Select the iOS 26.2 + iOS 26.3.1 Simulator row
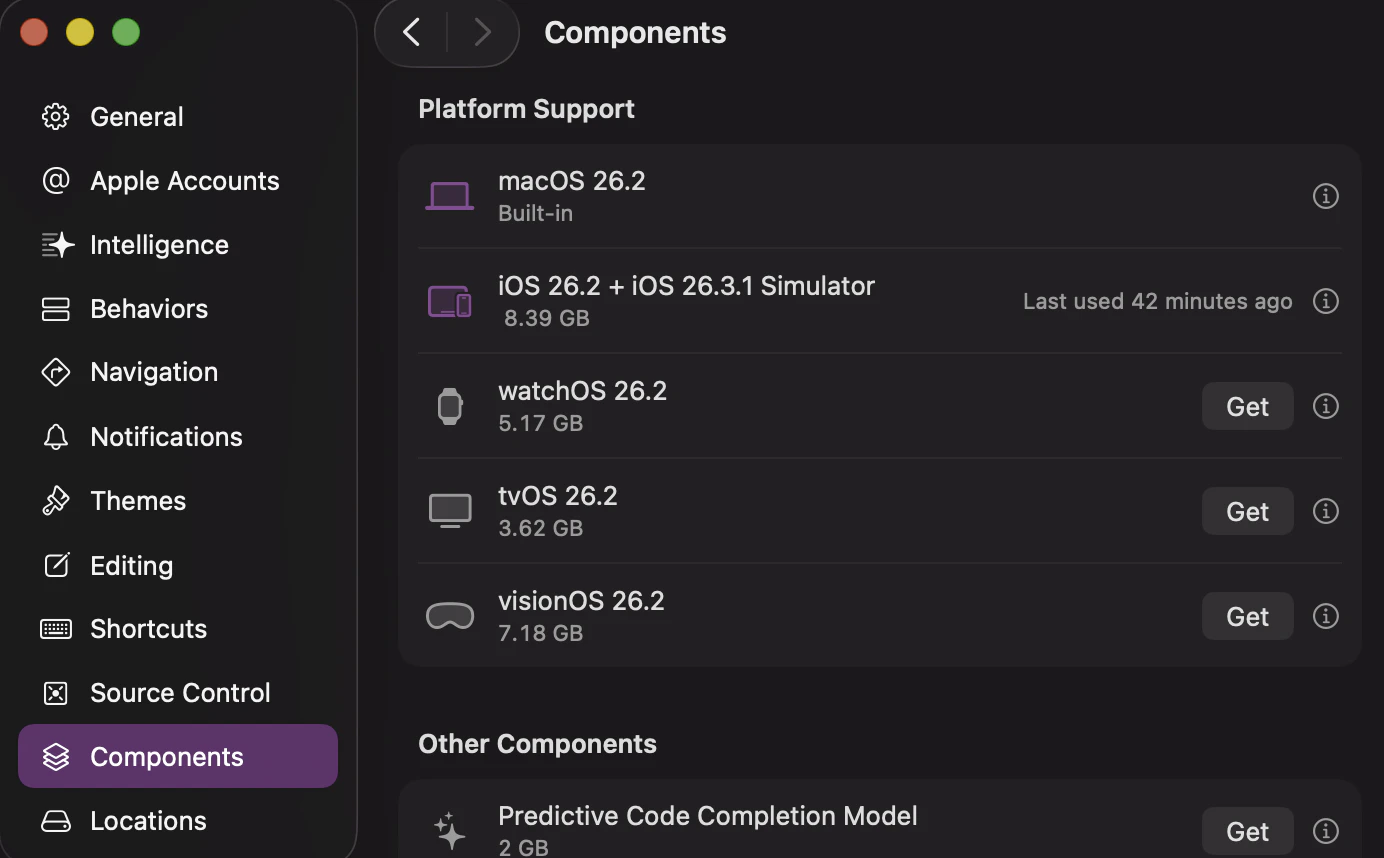Viewport: 1384px width, 858px height. [880, 301]
